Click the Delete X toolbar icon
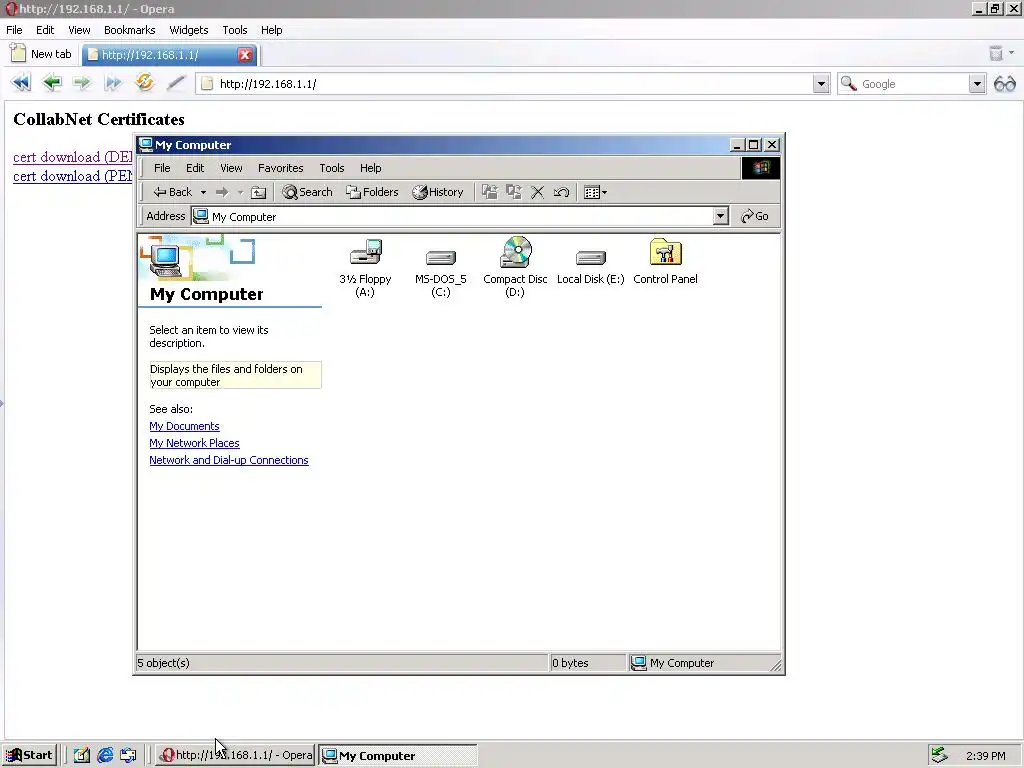This screenshot has height=768, width=1024. pyautogui.click(x=537, y=192)
